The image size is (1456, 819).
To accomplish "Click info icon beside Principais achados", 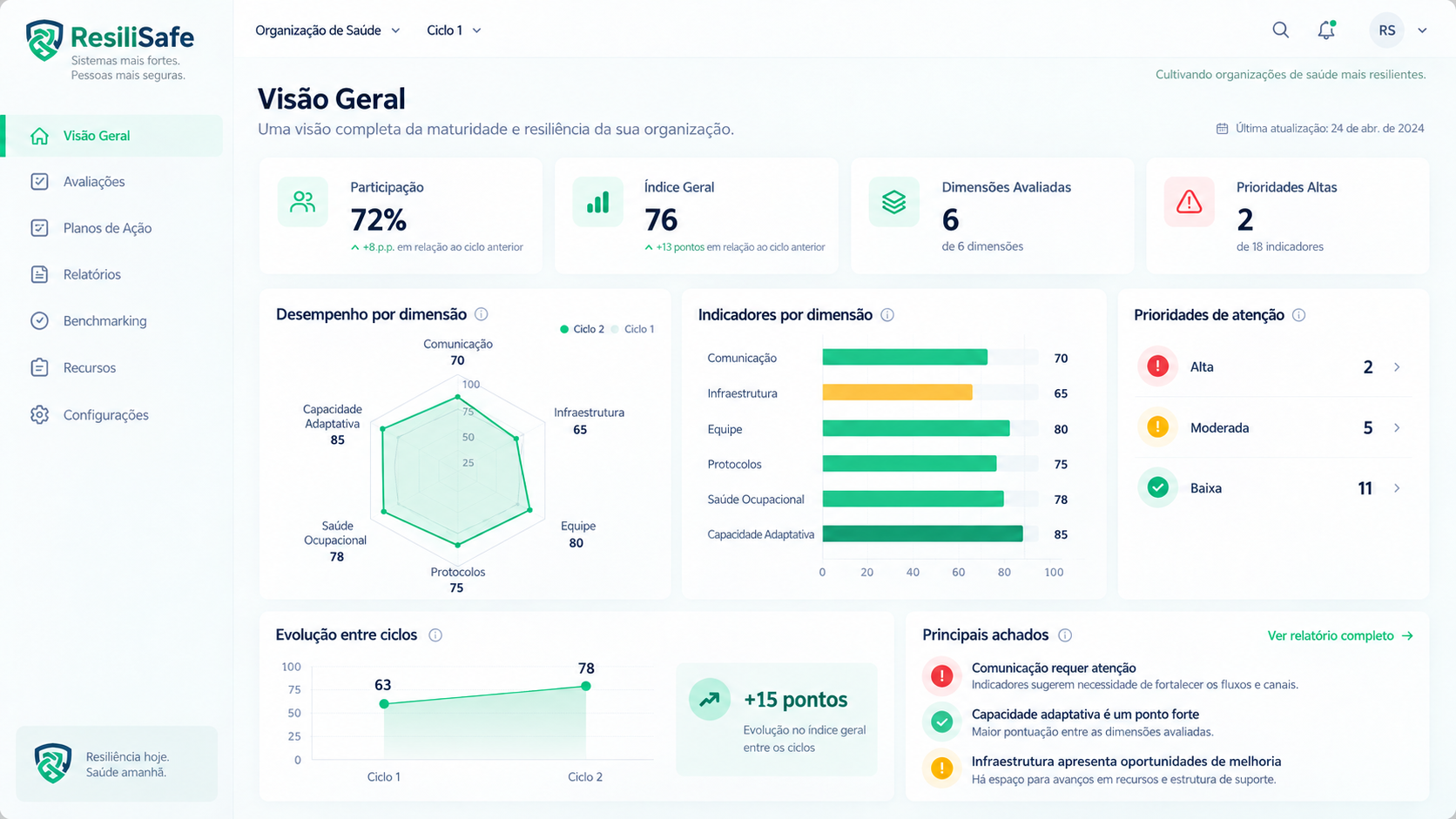I will click(x=1065, y=635).
